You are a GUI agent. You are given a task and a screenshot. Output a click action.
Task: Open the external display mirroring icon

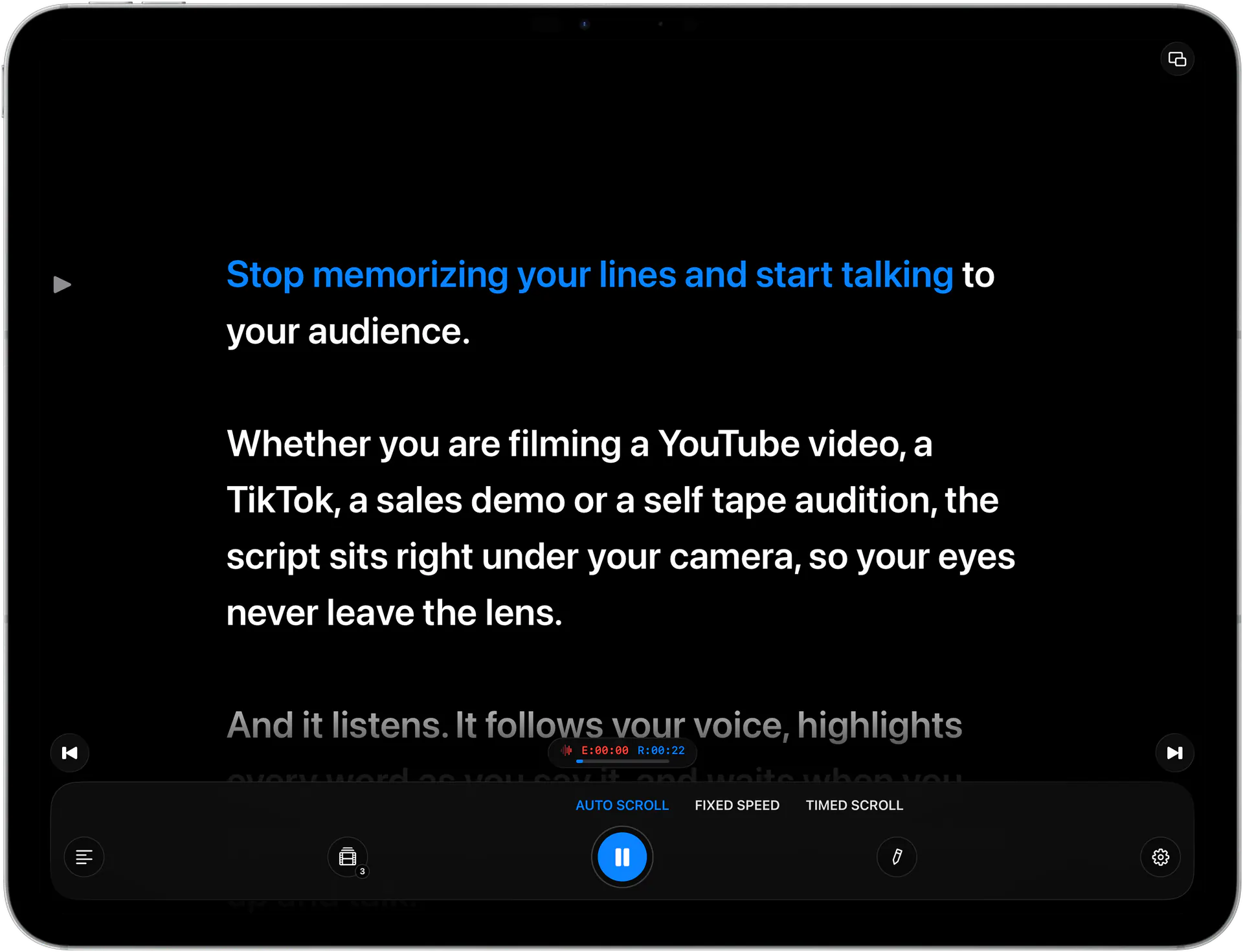tap(1176, 60)
